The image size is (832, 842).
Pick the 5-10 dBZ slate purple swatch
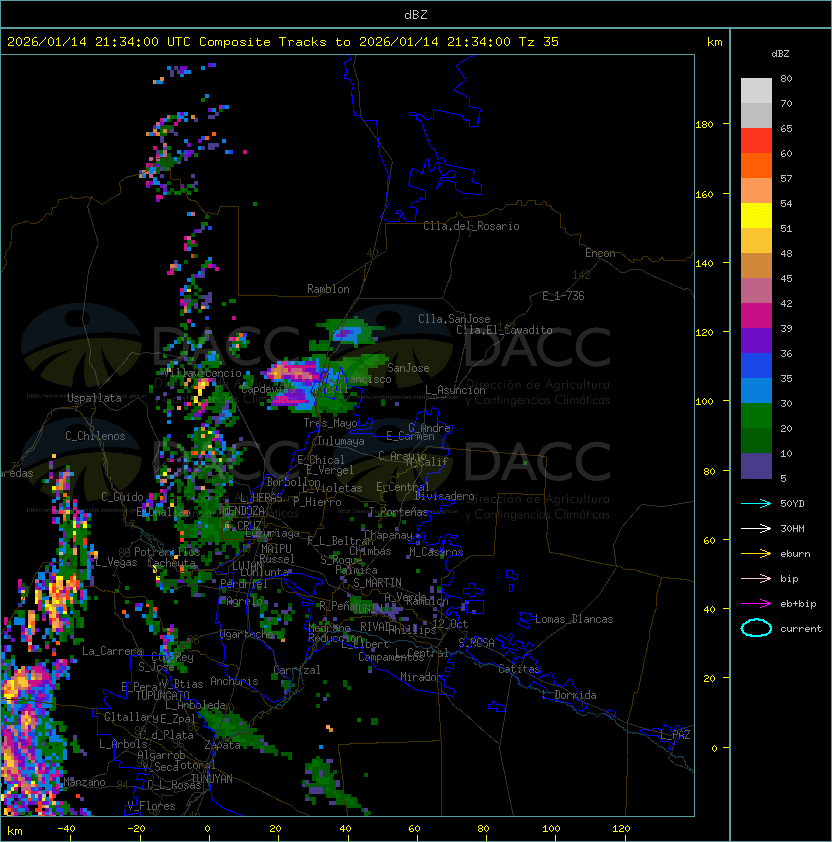click(756, 466)
